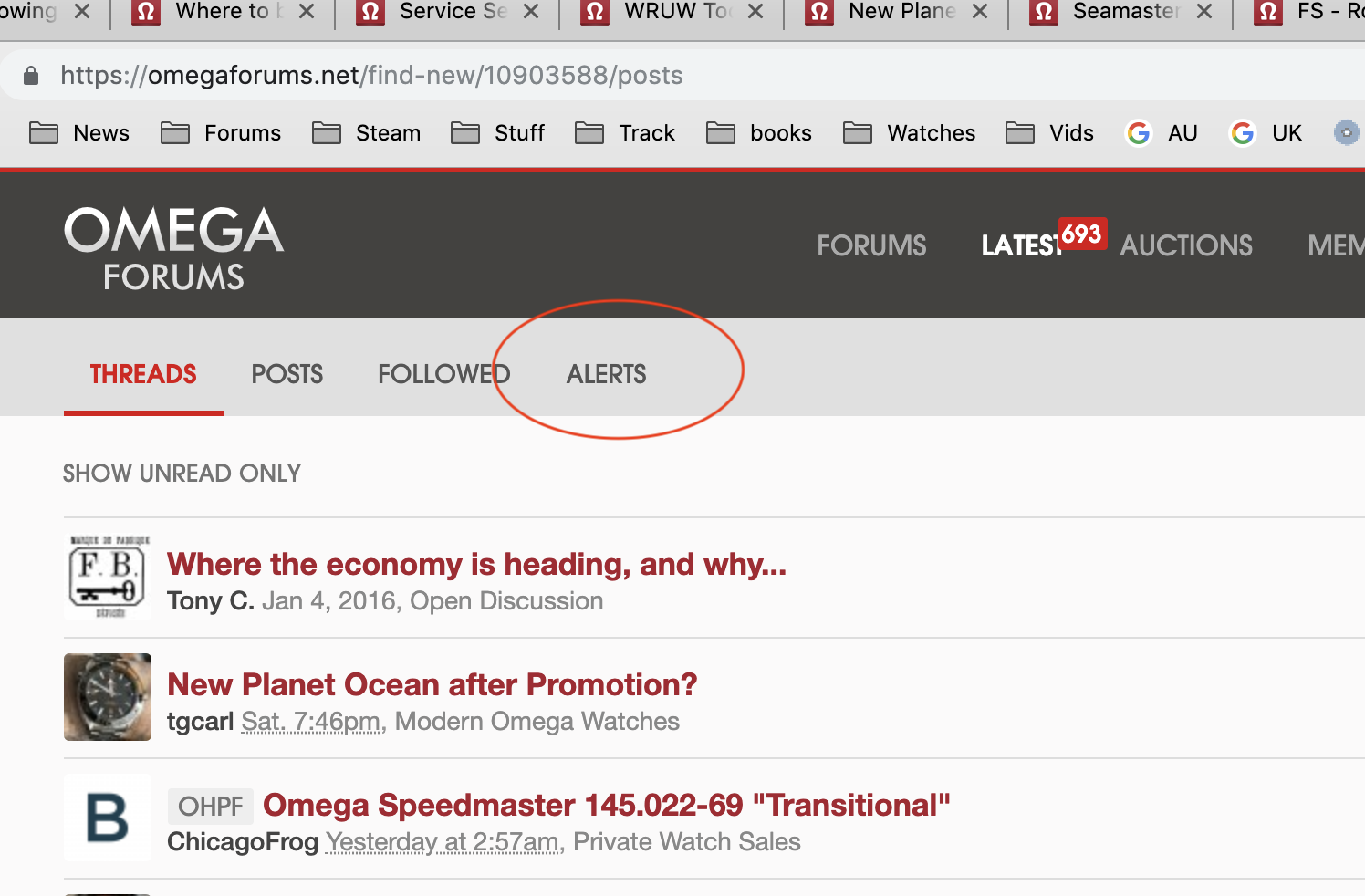Open the News bookmarks folder
This screenshot has width=1365, height=896.
click(79, 133)
